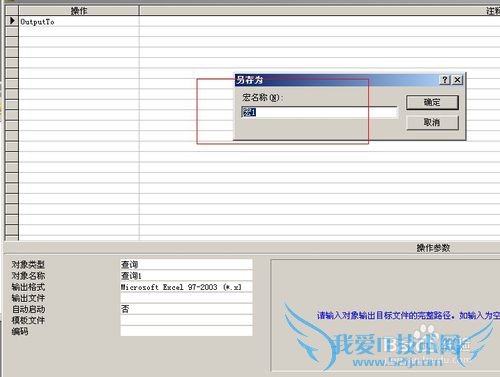Click the 编码 label
Image resolution: width=500 pixels, height=377 pixels.
[x=20, y=331]
